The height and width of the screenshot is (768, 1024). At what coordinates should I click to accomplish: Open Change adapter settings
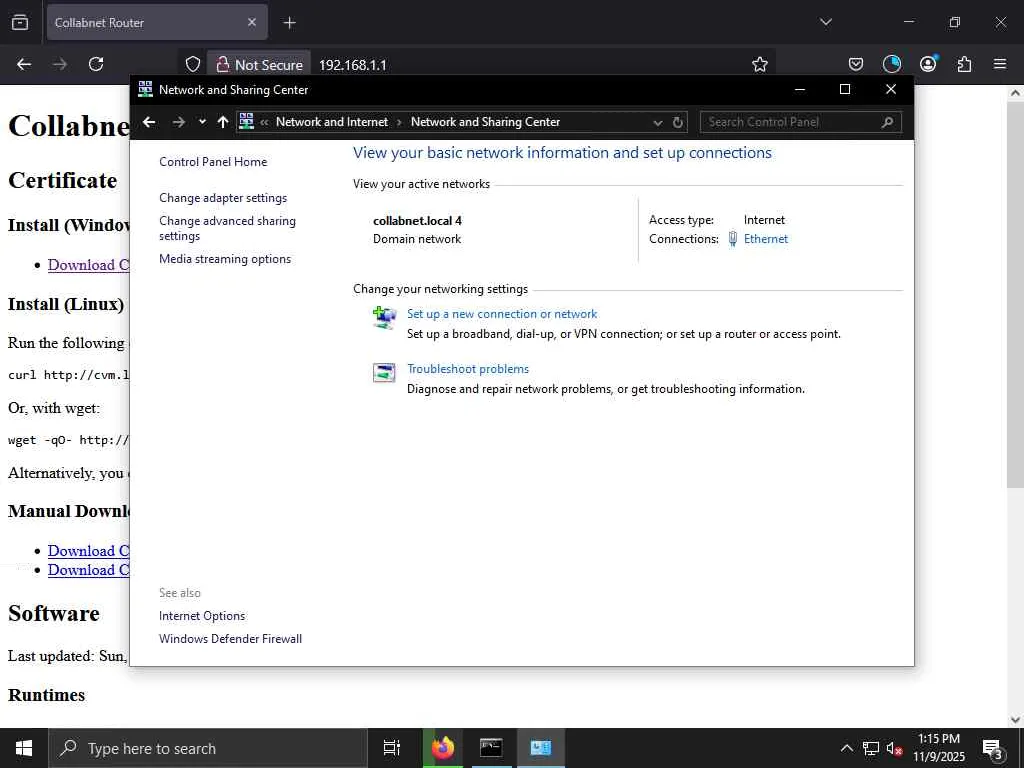[x=223, y=198]
